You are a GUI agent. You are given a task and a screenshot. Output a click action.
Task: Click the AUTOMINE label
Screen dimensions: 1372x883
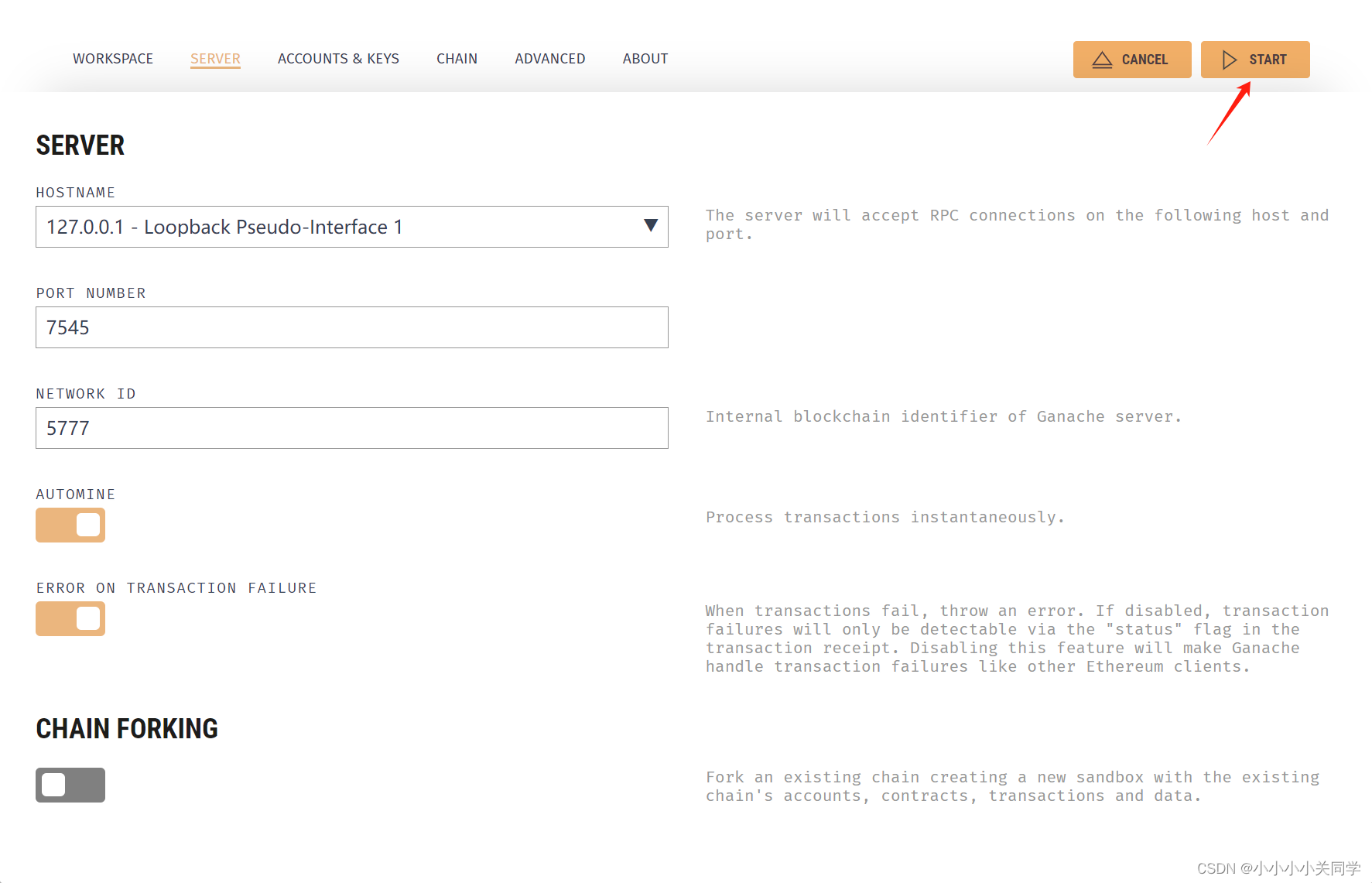pos(76,495)
